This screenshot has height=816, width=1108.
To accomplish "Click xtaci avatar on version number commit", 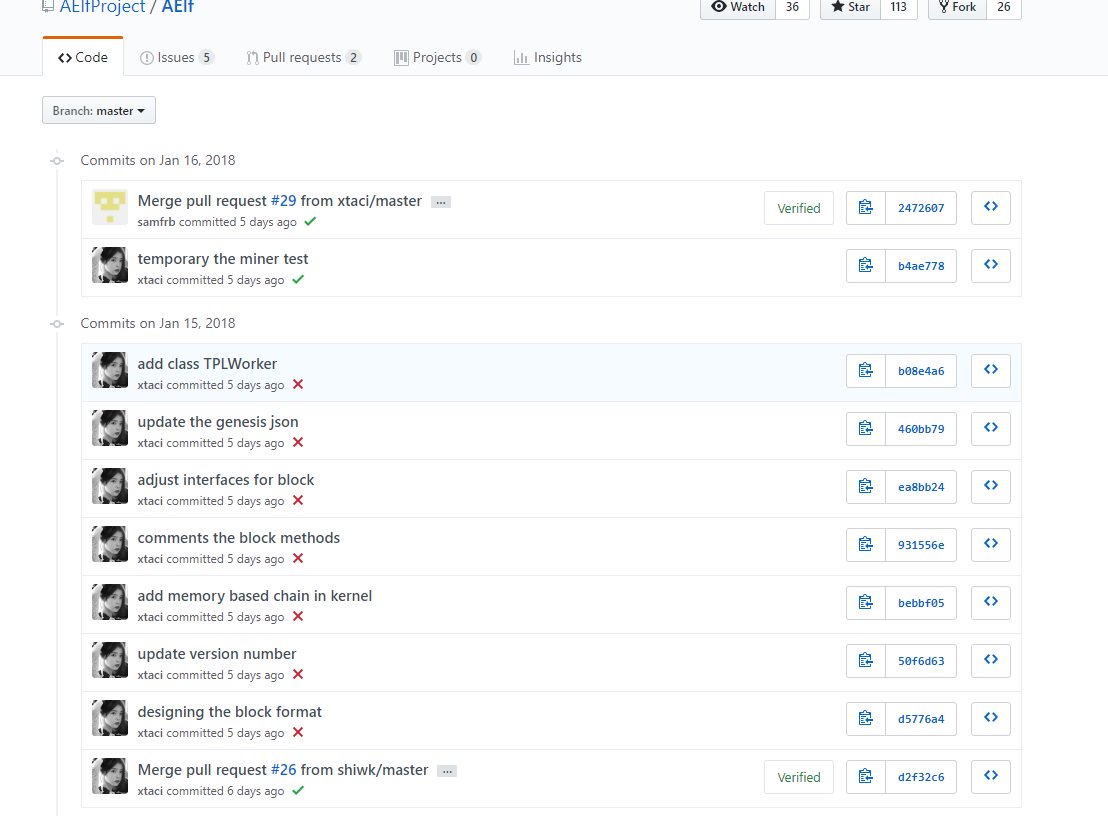I will click(110, 660).
